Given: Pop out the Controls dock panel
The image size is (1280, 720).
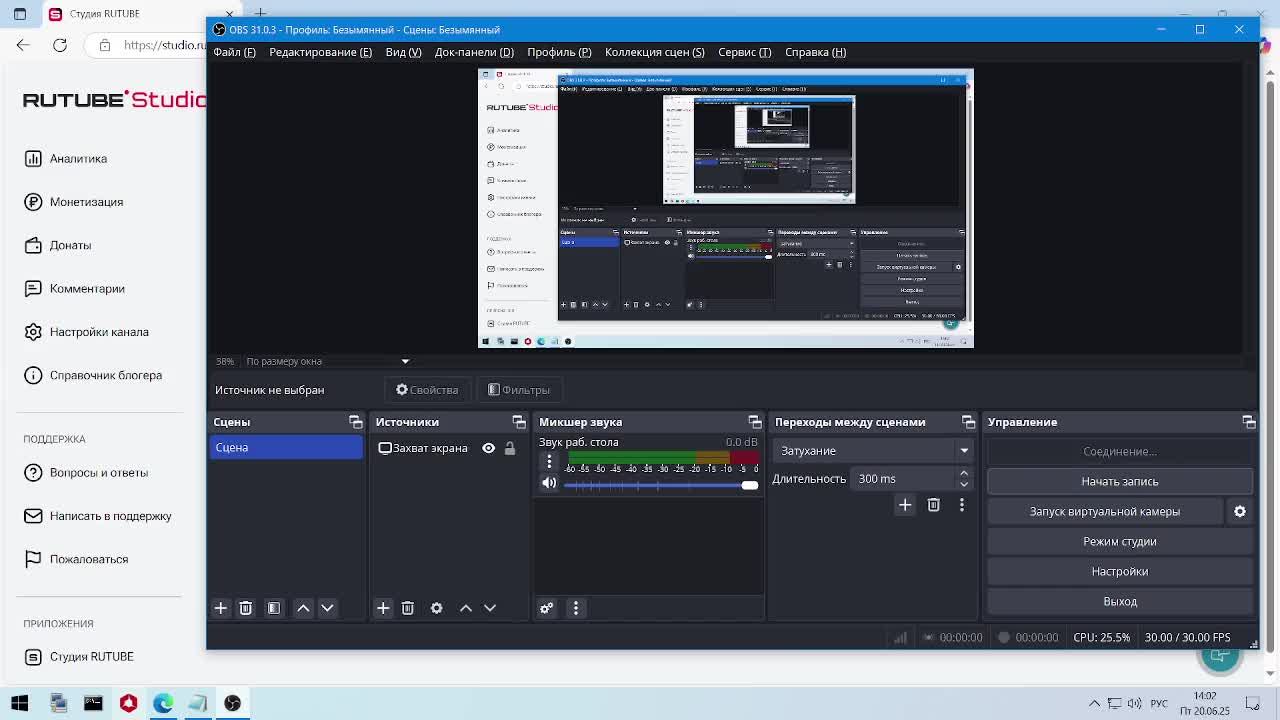Looking at the screenshot, I should (1248, 422).
